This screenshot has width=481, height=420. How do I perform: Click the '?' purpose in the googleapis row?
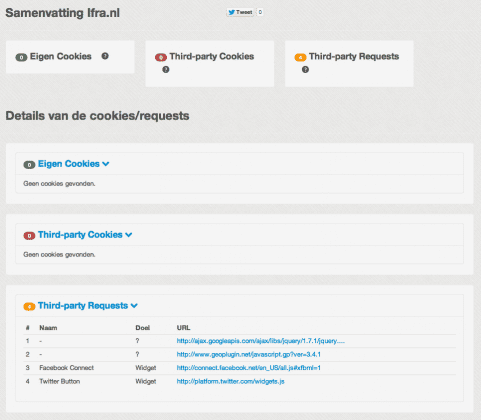[137, 341]
